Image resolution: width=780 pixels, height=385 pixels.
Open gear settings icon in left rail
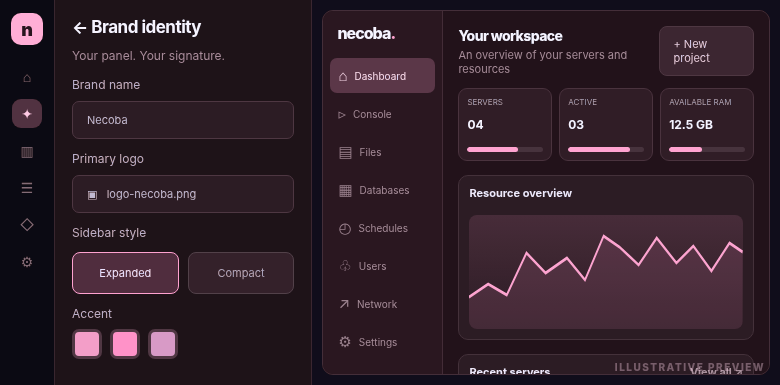point(27,262)
